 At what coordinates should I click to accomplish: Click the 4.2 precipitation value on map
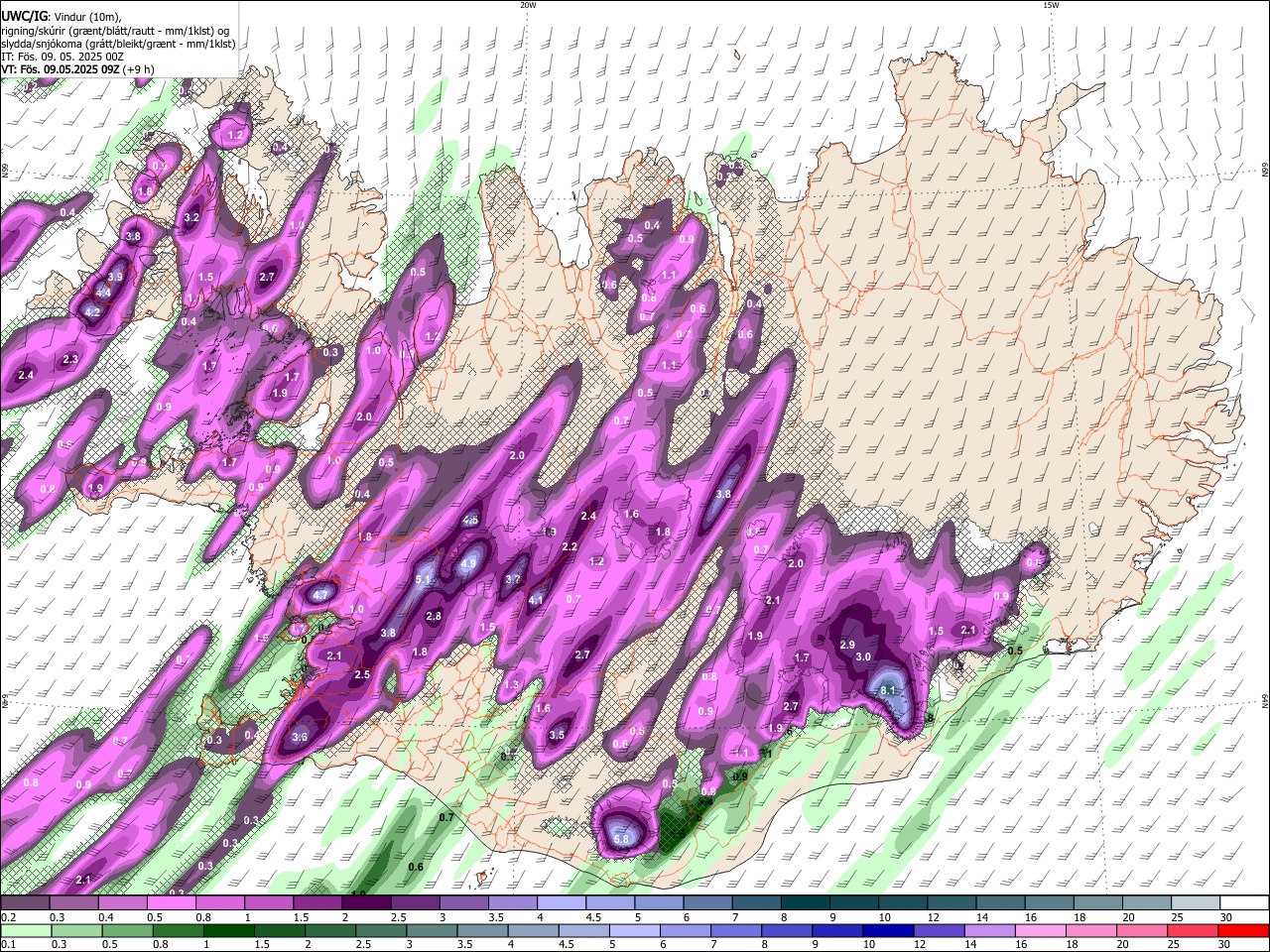93,311
